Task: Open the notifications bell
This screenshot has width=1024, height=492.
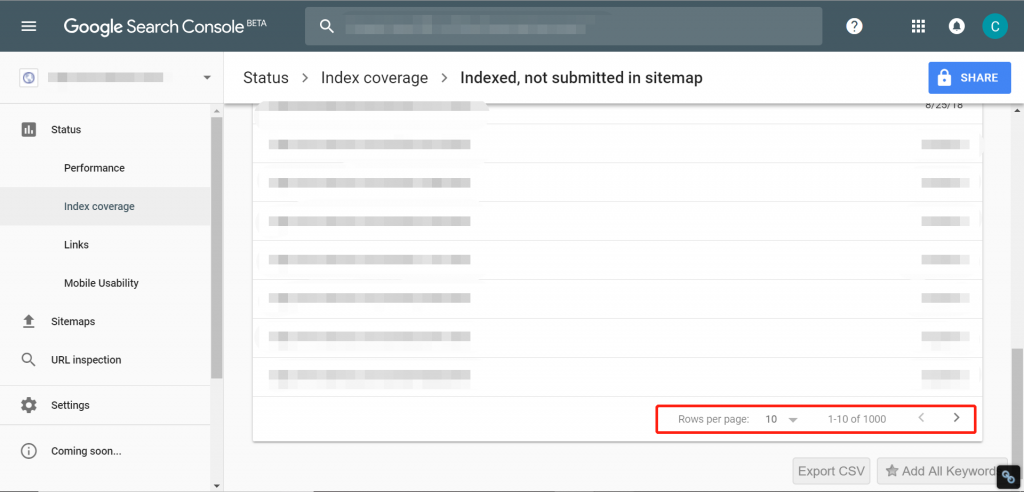Action: [957, 26]
